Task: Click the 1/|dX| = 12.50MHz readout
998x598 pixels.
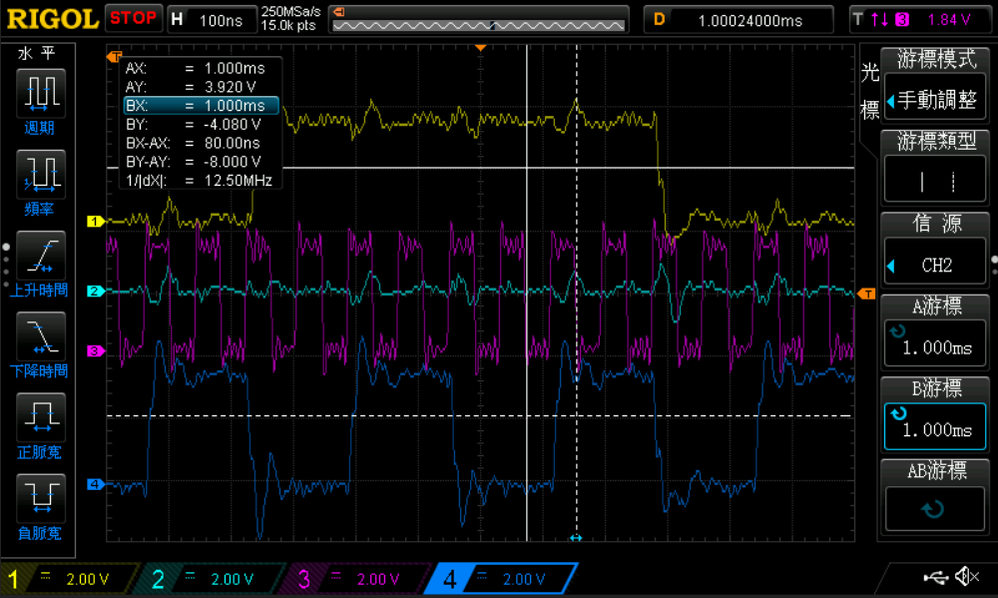Action: [x=199, y=181]
